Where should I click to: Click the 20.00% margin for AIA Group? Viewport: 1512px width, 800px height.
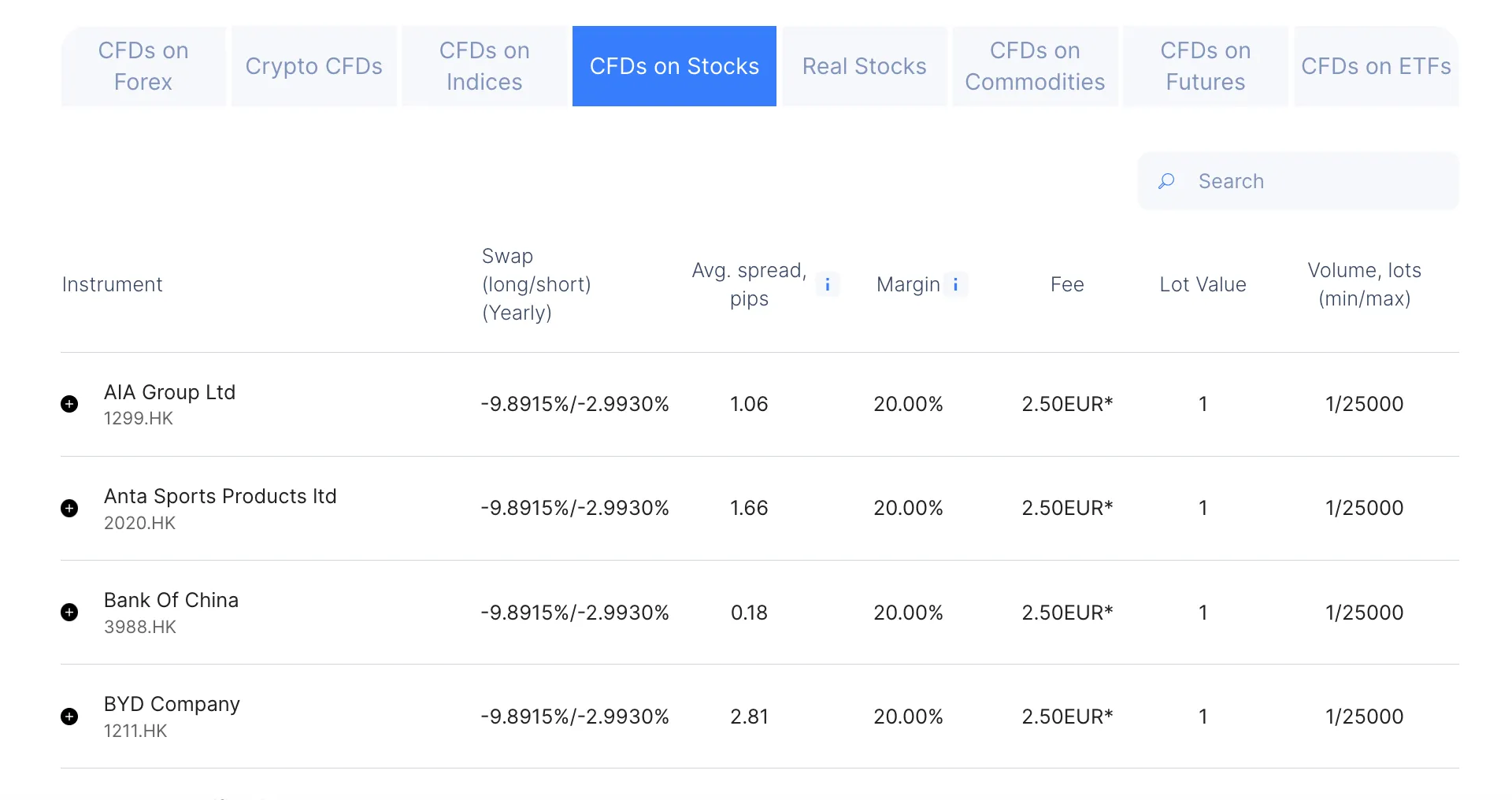(908, 404)
